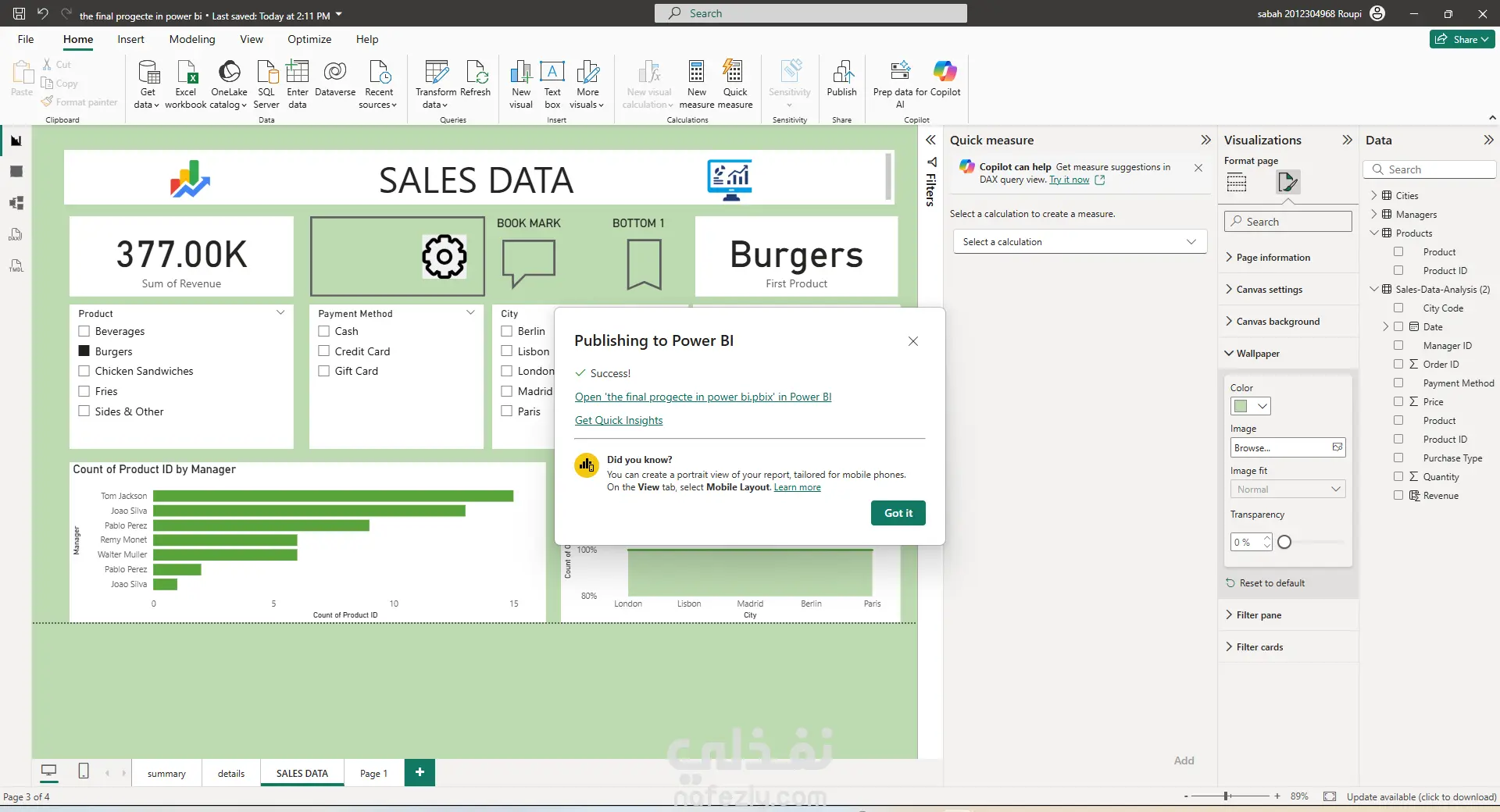Check Credit Card payment method
Image resolution: width=1500 pixels, height=812 pixels.
(x=324, y=351)
